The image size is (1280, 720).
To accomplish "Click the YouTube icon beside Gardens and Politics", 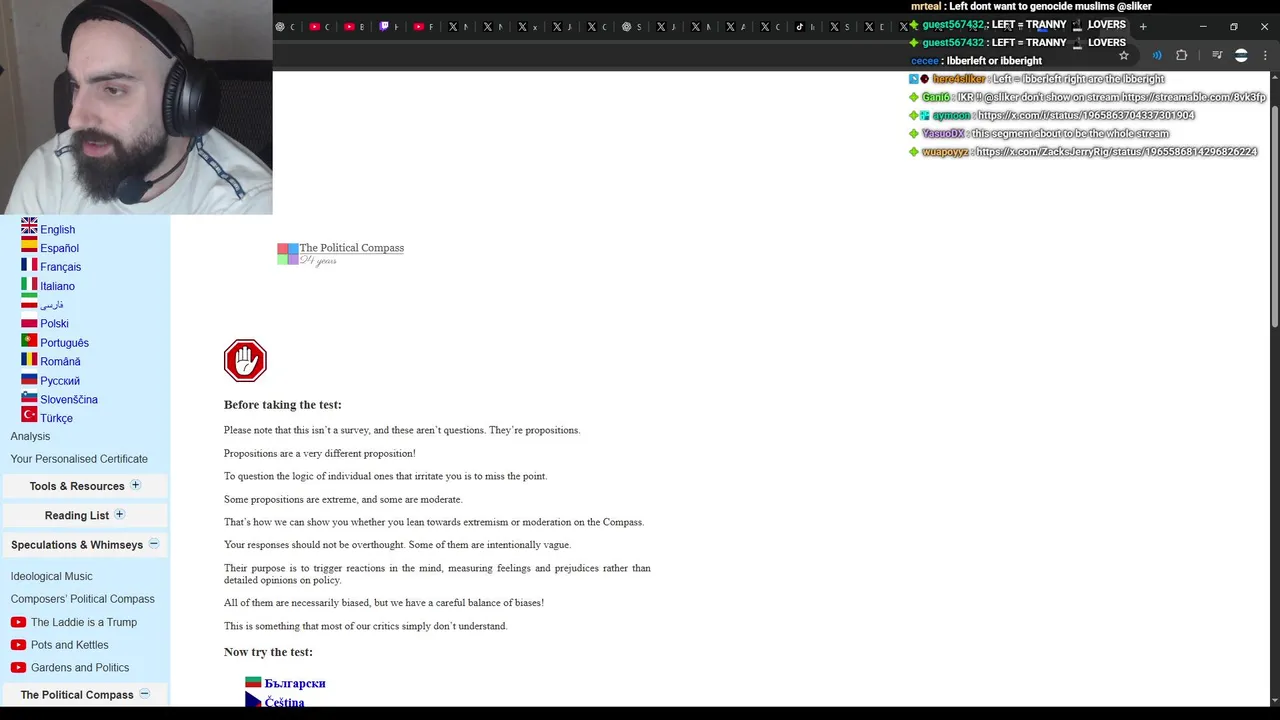I will (18, 668).
